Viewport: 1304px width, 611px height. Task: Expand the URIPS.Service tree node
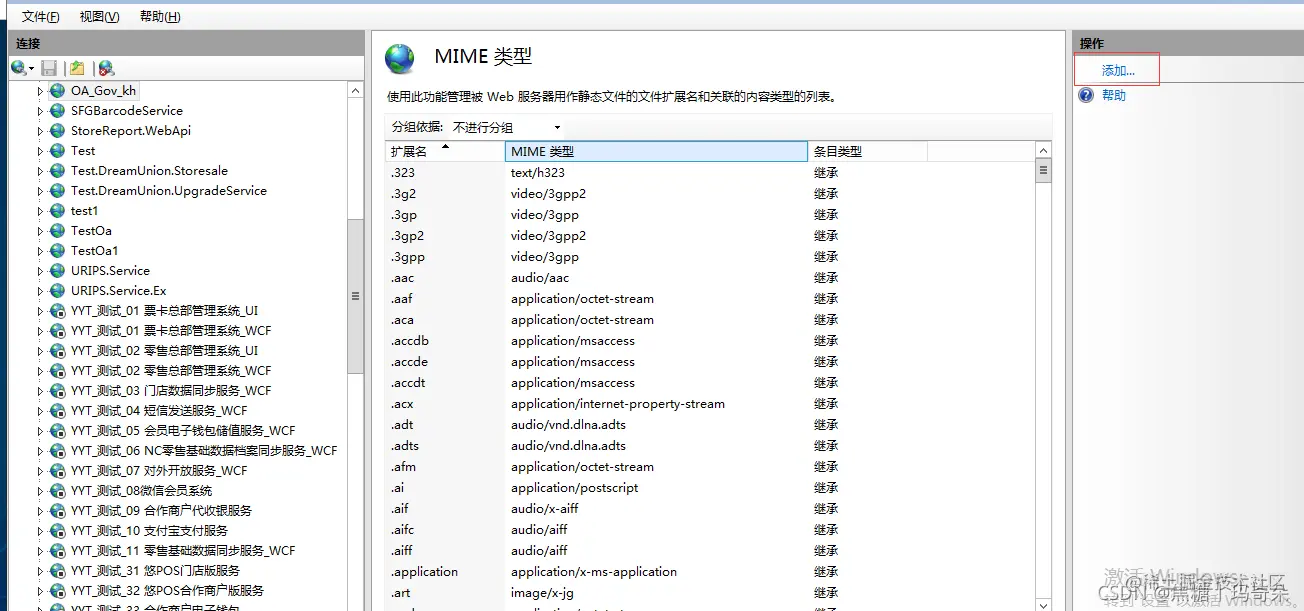(41, 270)
